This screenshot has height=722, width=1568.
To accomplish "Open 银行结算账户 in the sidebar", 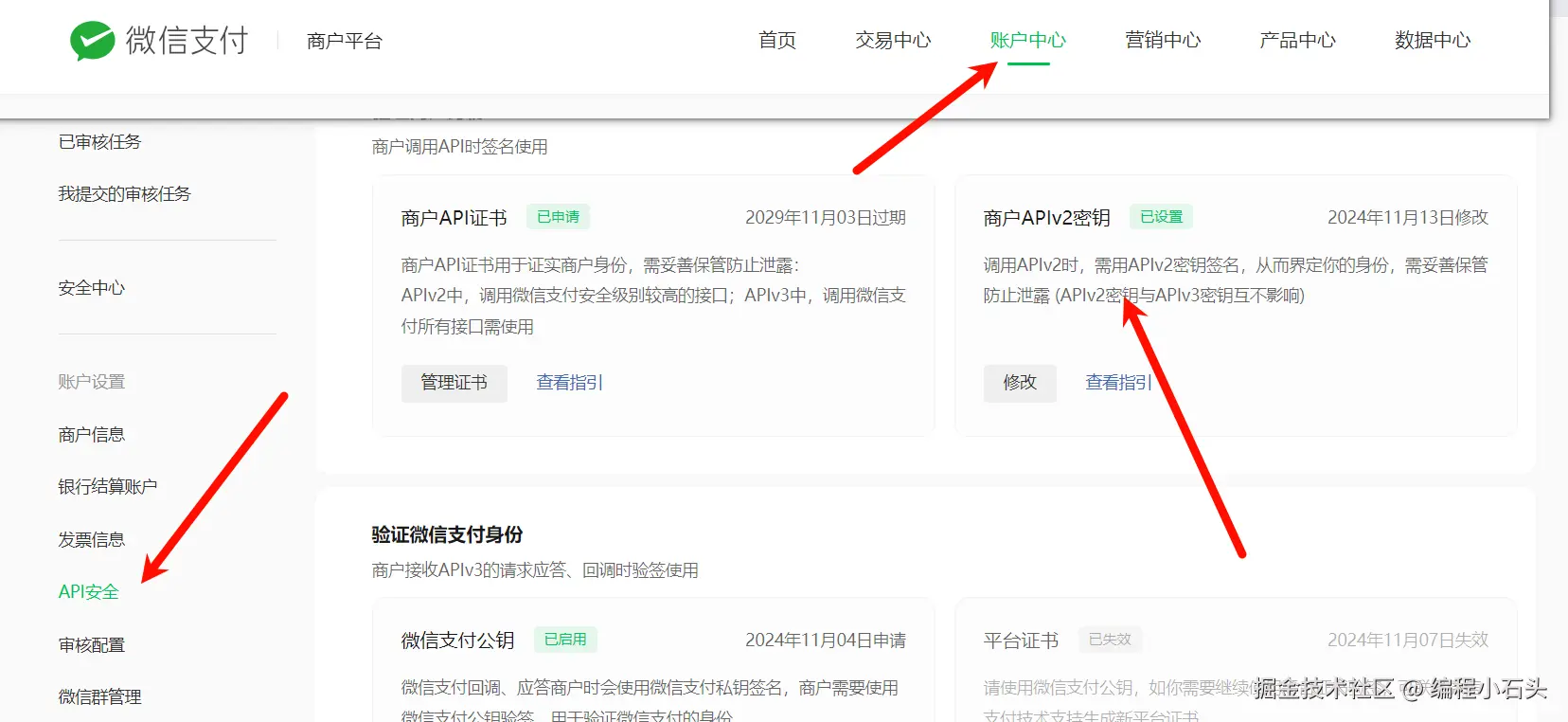I will tap(107, 487).
